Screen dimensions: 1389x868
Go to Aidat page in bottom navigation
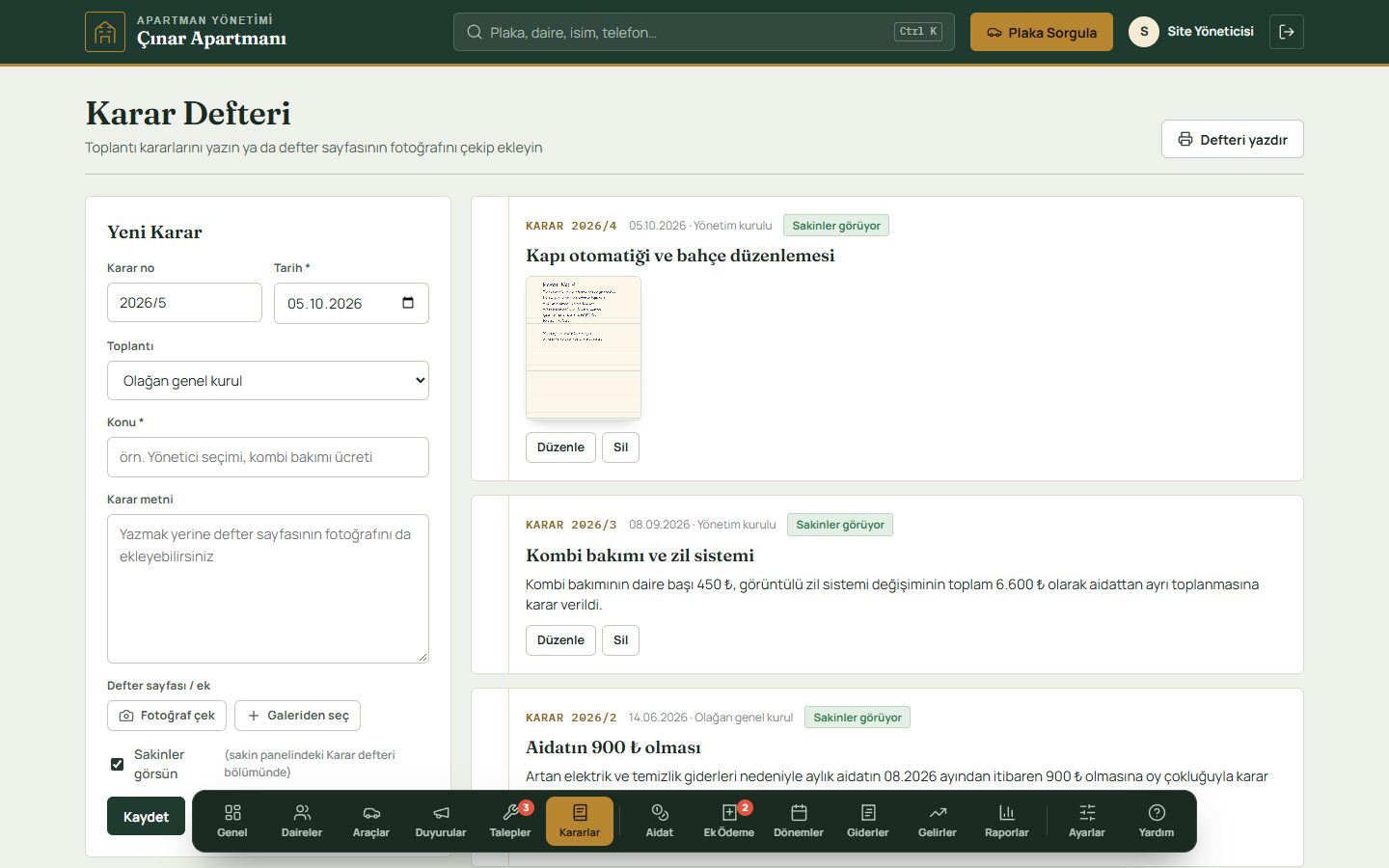(x=660, y=821)
